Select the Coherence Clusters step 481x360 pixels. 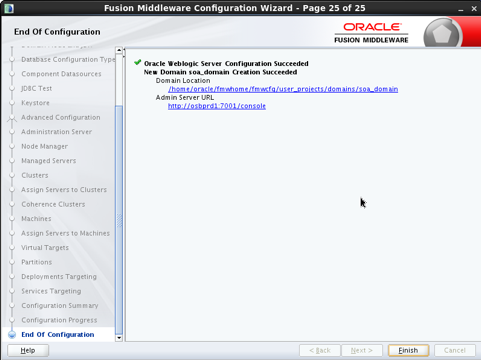(x=53, y=204)
